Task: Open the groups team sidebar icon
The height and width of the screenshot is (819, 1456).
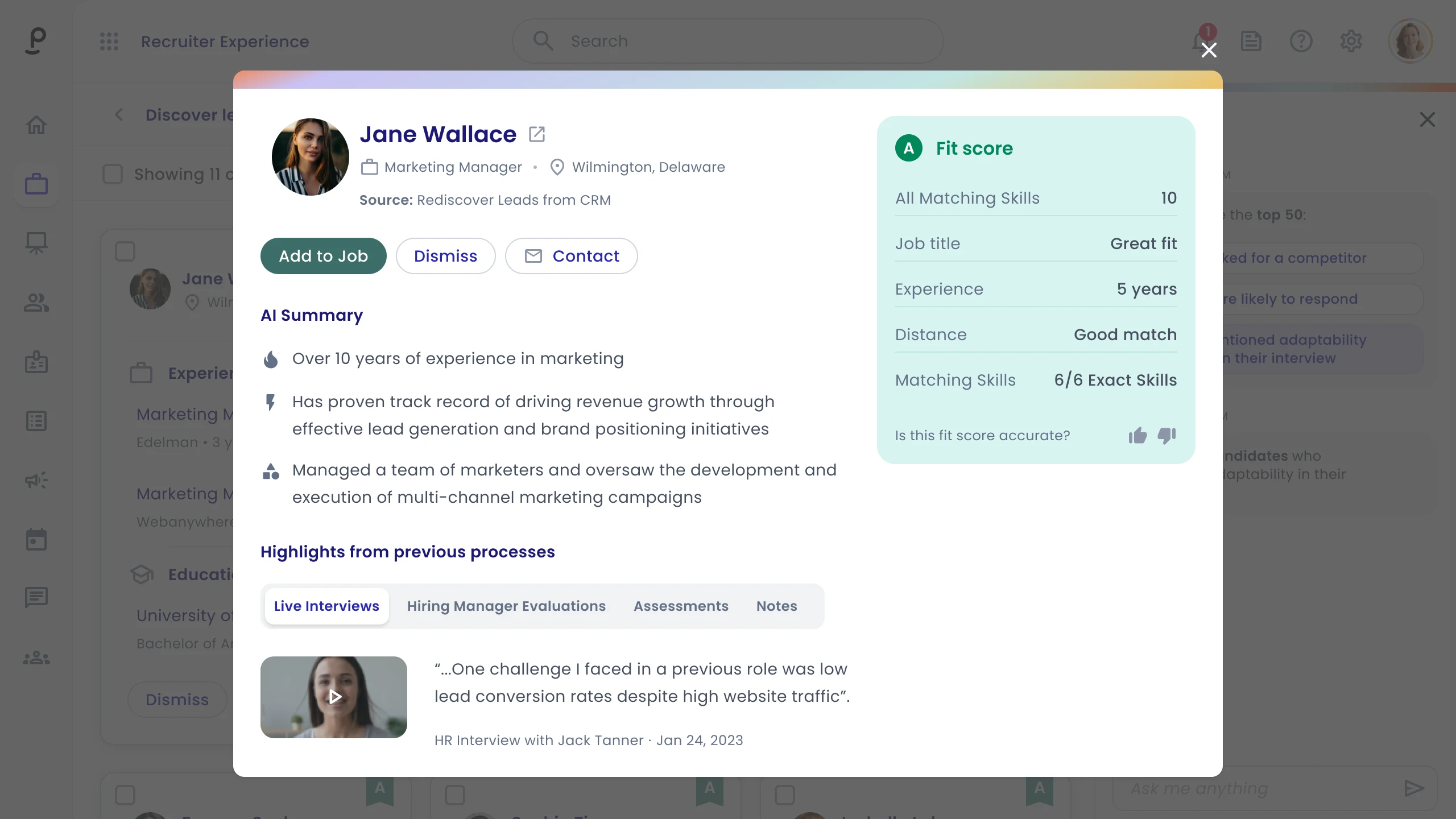Action: 36,658
